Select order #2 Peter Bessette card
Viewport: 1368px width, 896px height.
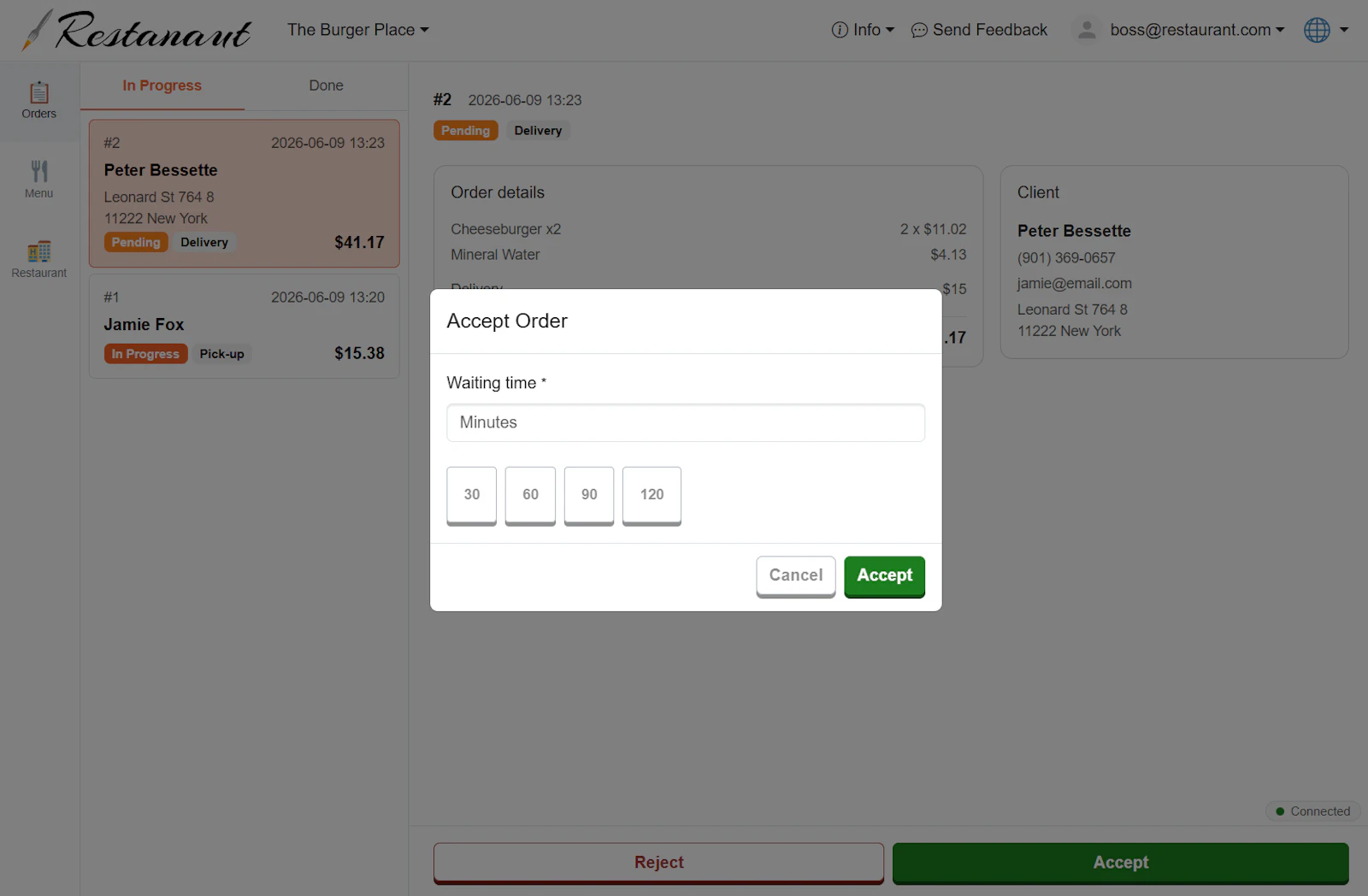click(245, 193)
